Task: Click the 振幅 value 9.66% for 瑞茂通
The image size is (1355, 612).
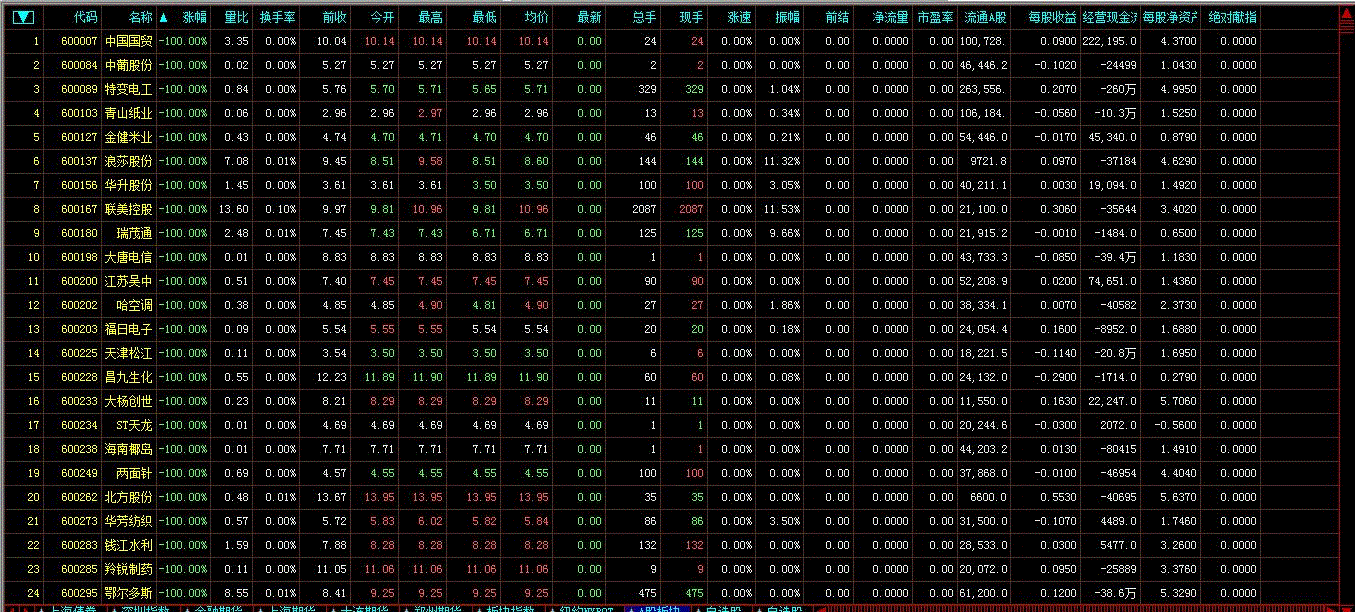Action: pyautogui.click(x=785, y=233)
